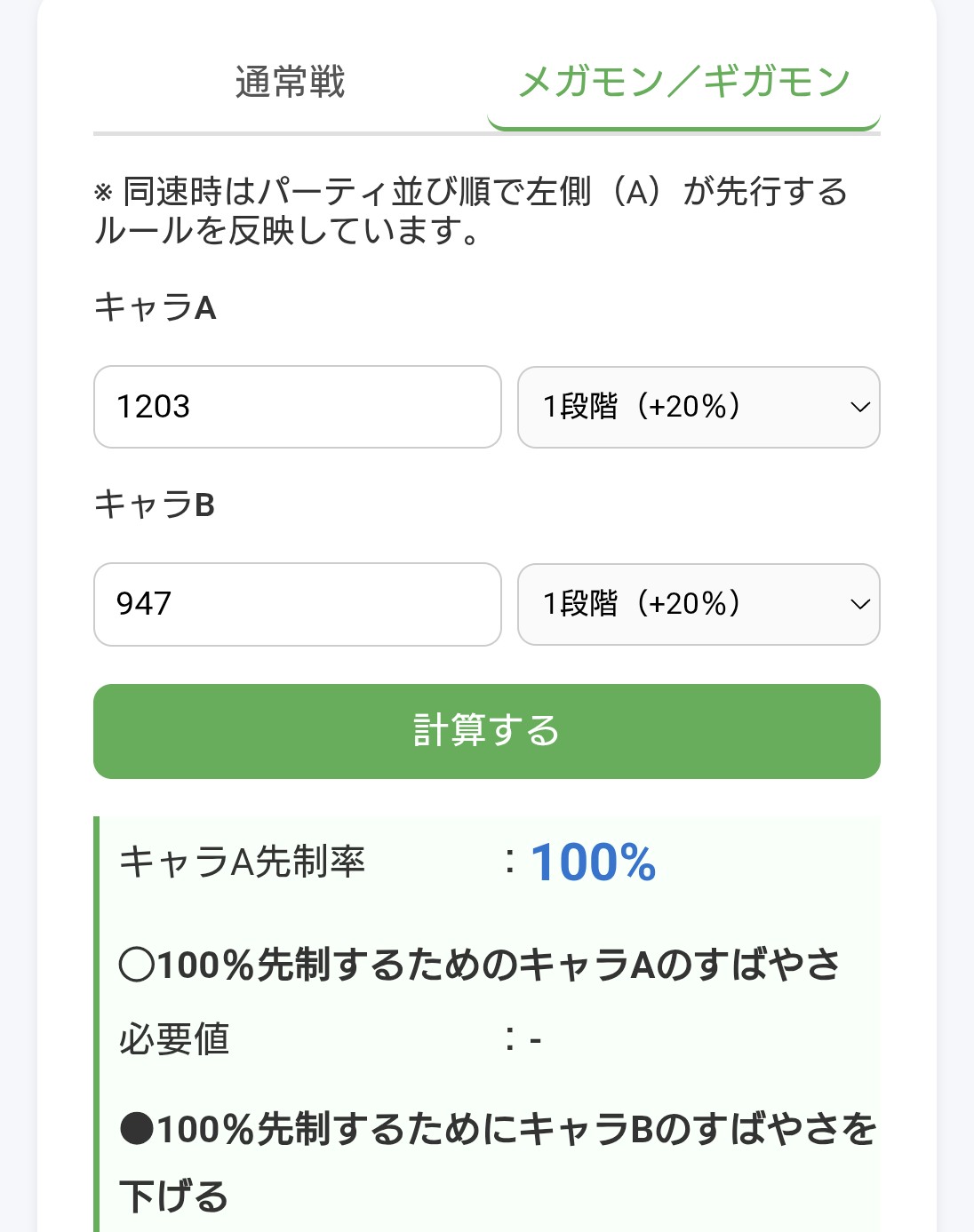974x1232 pixels.
Task: Click the dash value beside 必要値
Action: point(535,1039)
